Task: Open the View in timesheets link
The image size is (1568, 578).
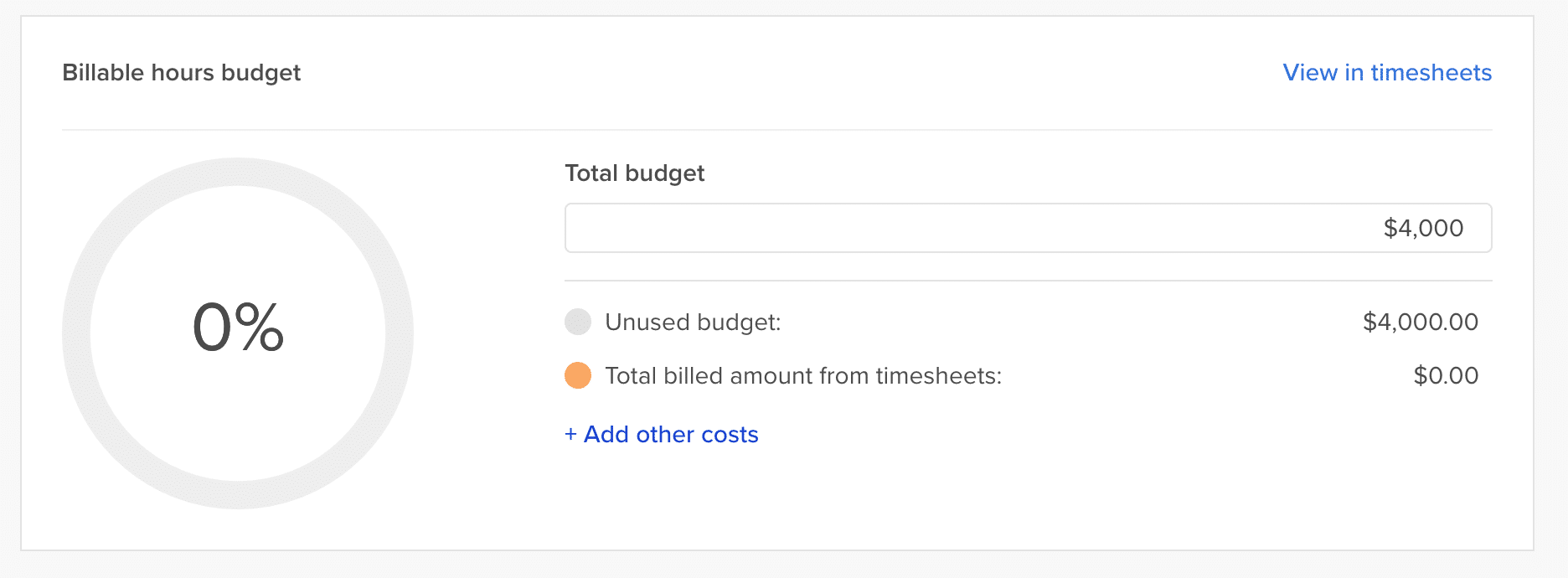Action: click(1386, 73)
